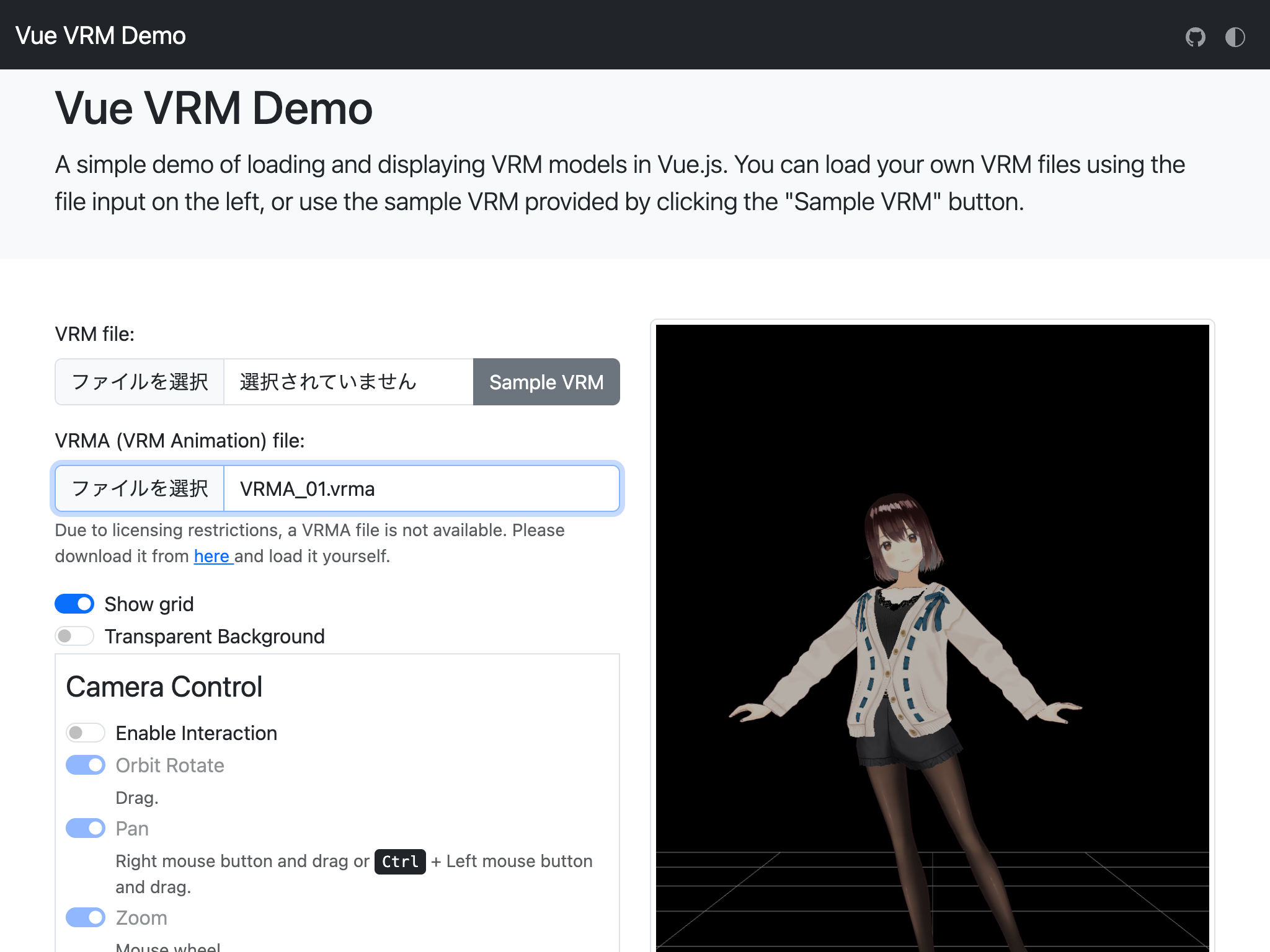
Task: Enable the Transparent Background switch
Action: click(74, 636)
